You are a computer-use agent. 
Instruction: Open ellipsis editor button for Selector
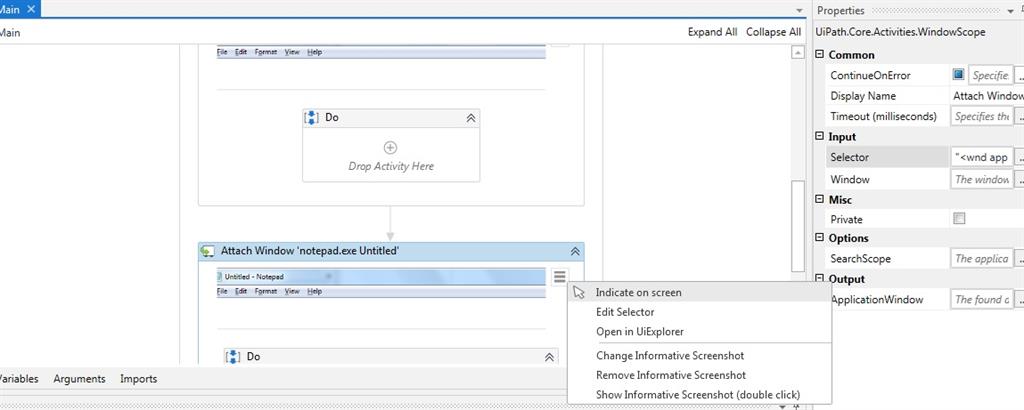tap(1019, 157)
